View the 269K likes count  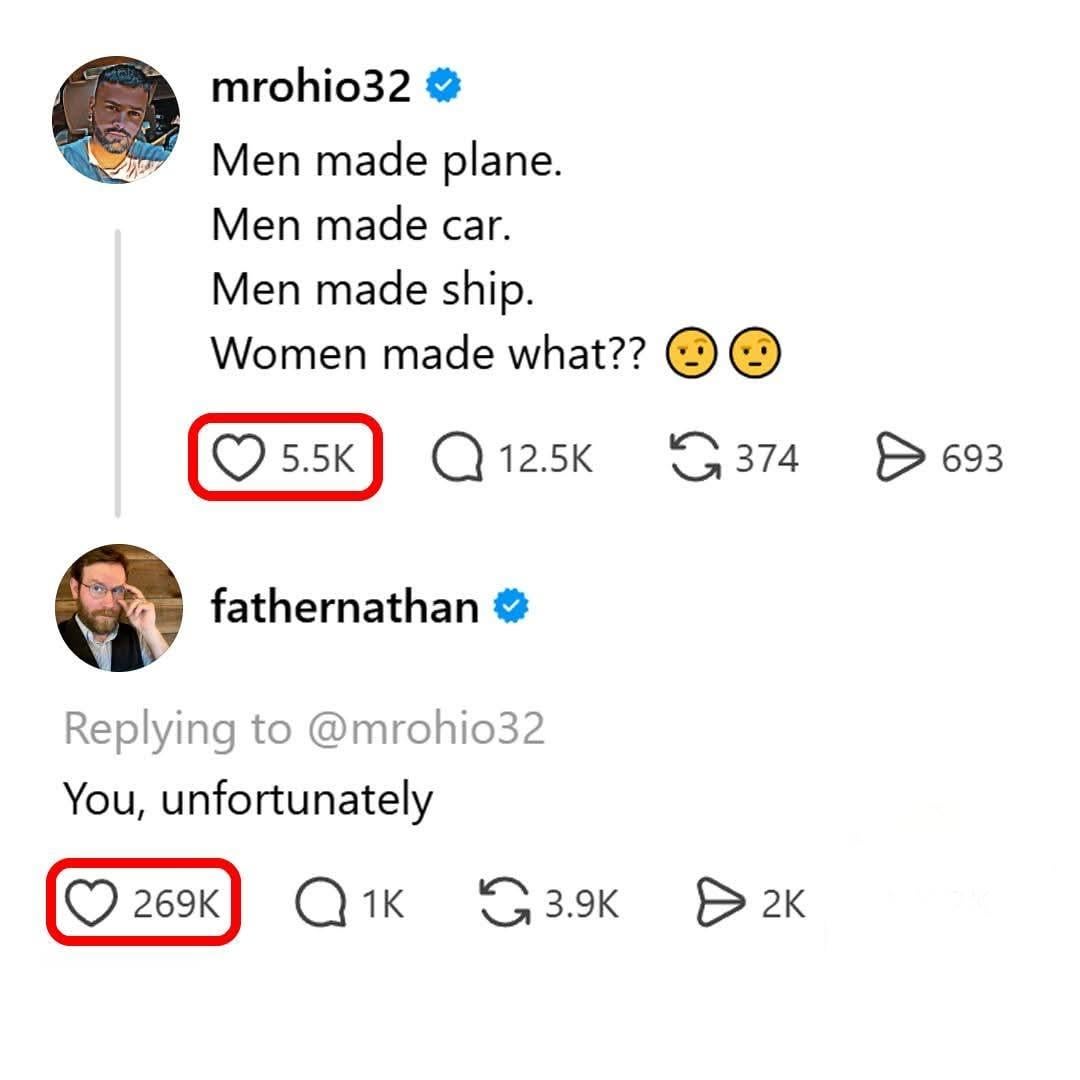tap(176, 903)
